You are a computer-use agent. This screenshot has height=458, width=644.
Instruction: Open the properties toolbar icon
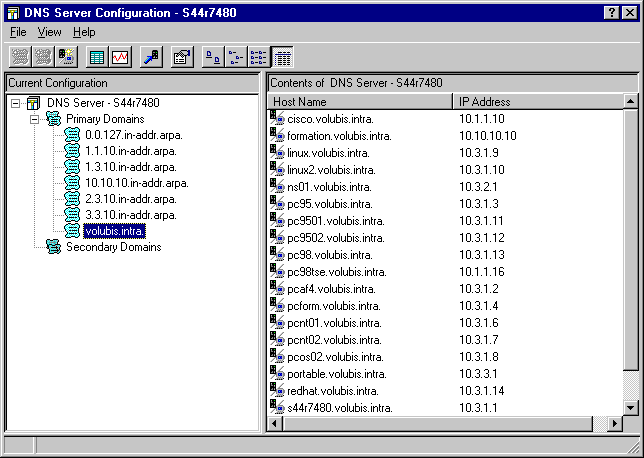coord(181,57)
